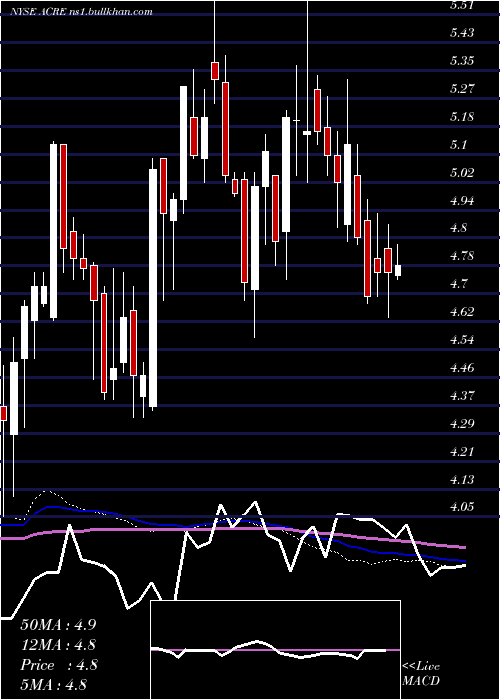
Task: Click the 4.62 price axis label
Action: (462, 312)
